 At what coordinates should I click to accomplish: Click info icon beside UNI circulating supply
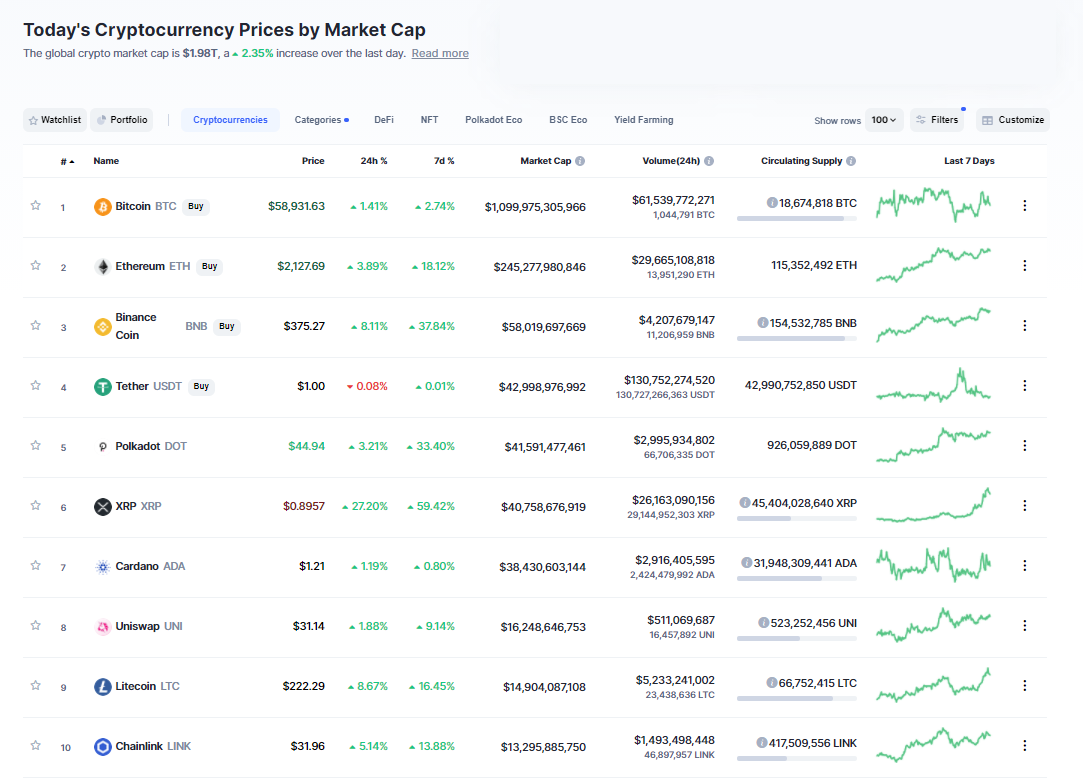point(763,624)
